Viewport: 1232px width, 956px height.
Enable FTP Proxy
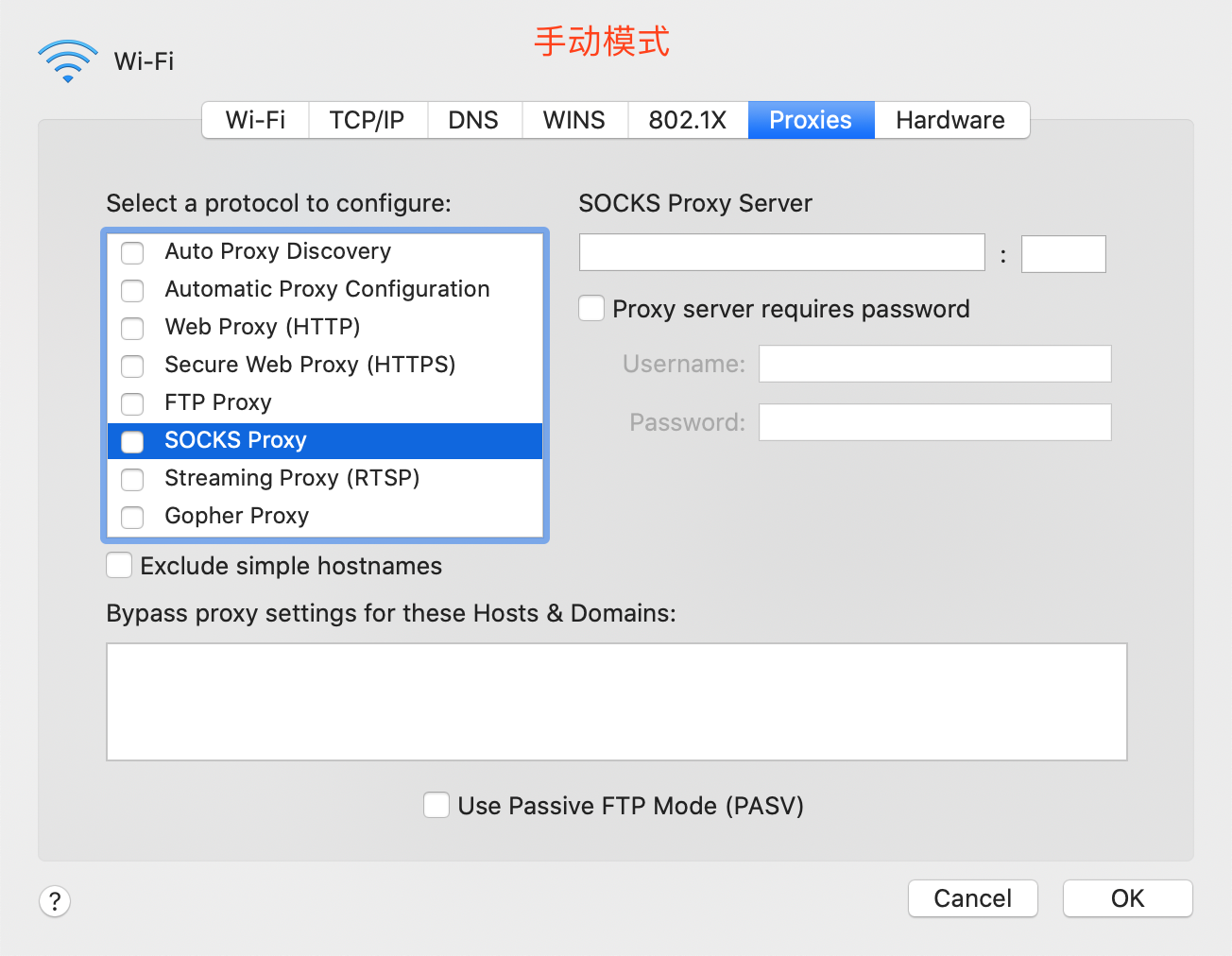point(132,404)
